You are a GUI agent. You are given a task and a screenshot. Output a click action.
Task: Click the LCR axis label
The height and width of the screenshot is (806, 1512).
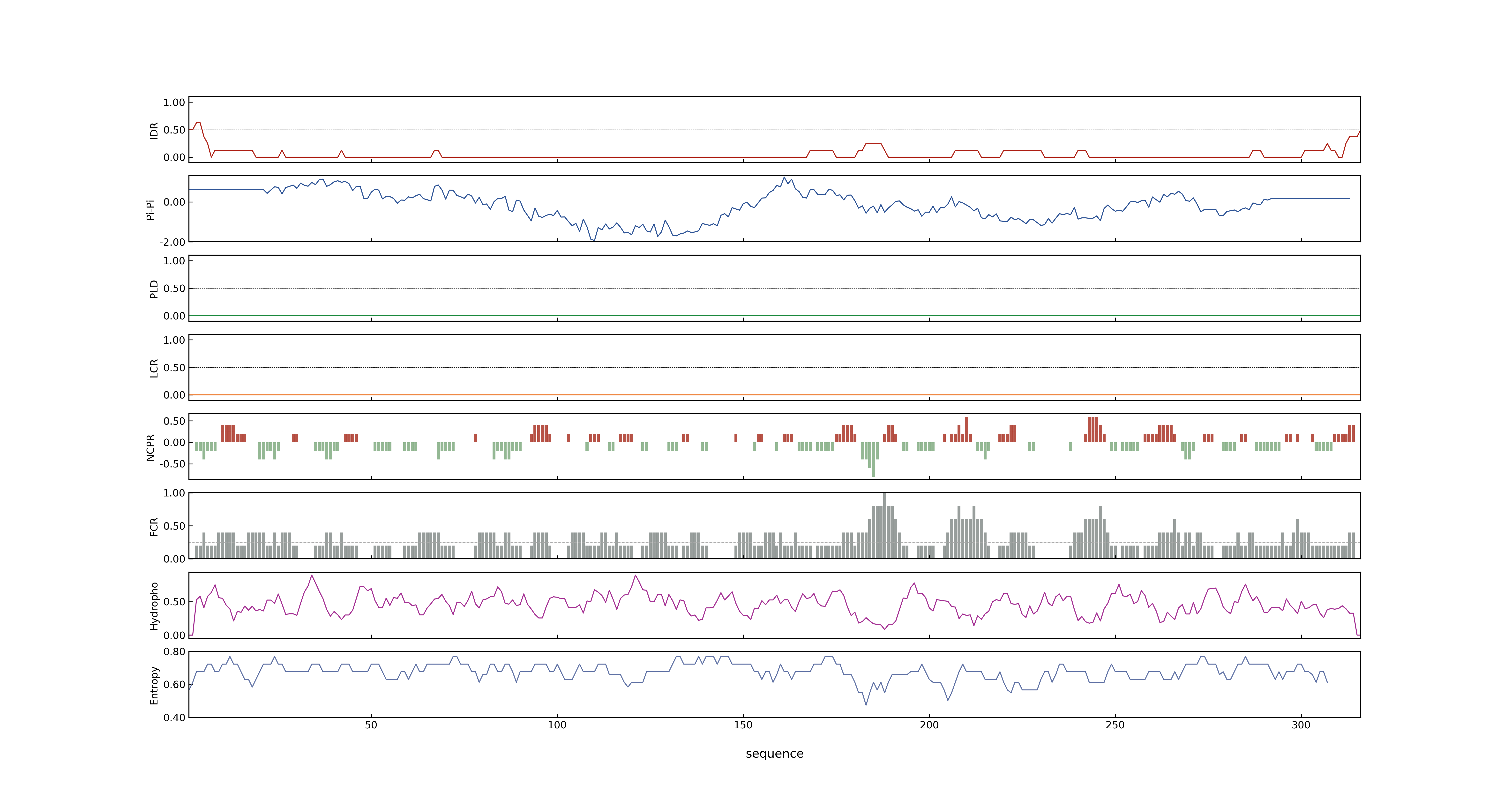[154, 368]
